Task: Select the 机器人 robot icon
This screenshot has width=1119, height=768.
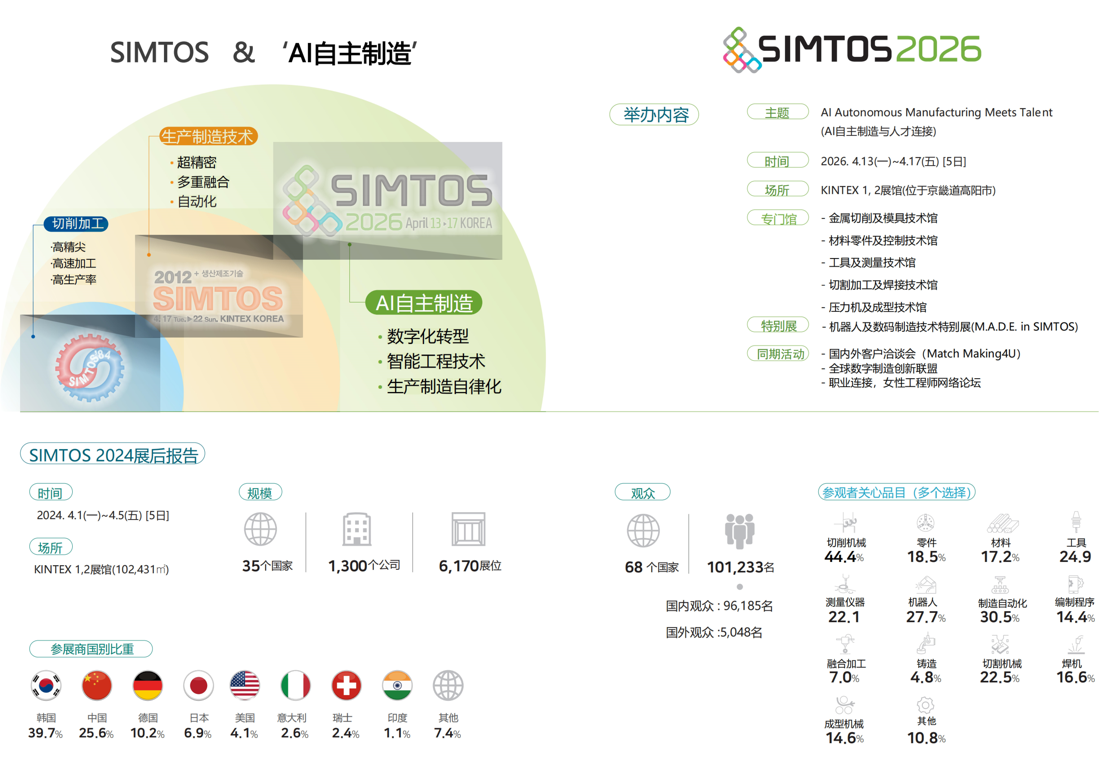Action: click(923, 585)
